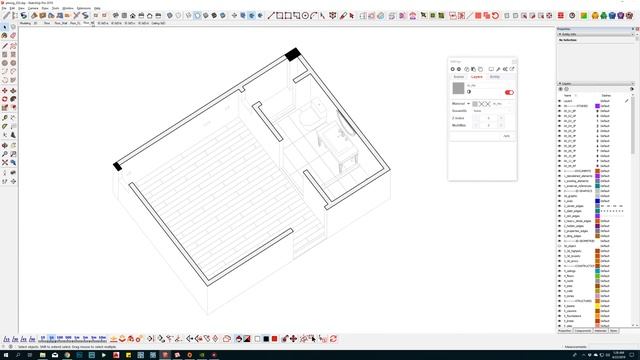Select the Rectangle tool
This screenshot has height=360, width=640.
click(4, 54)
